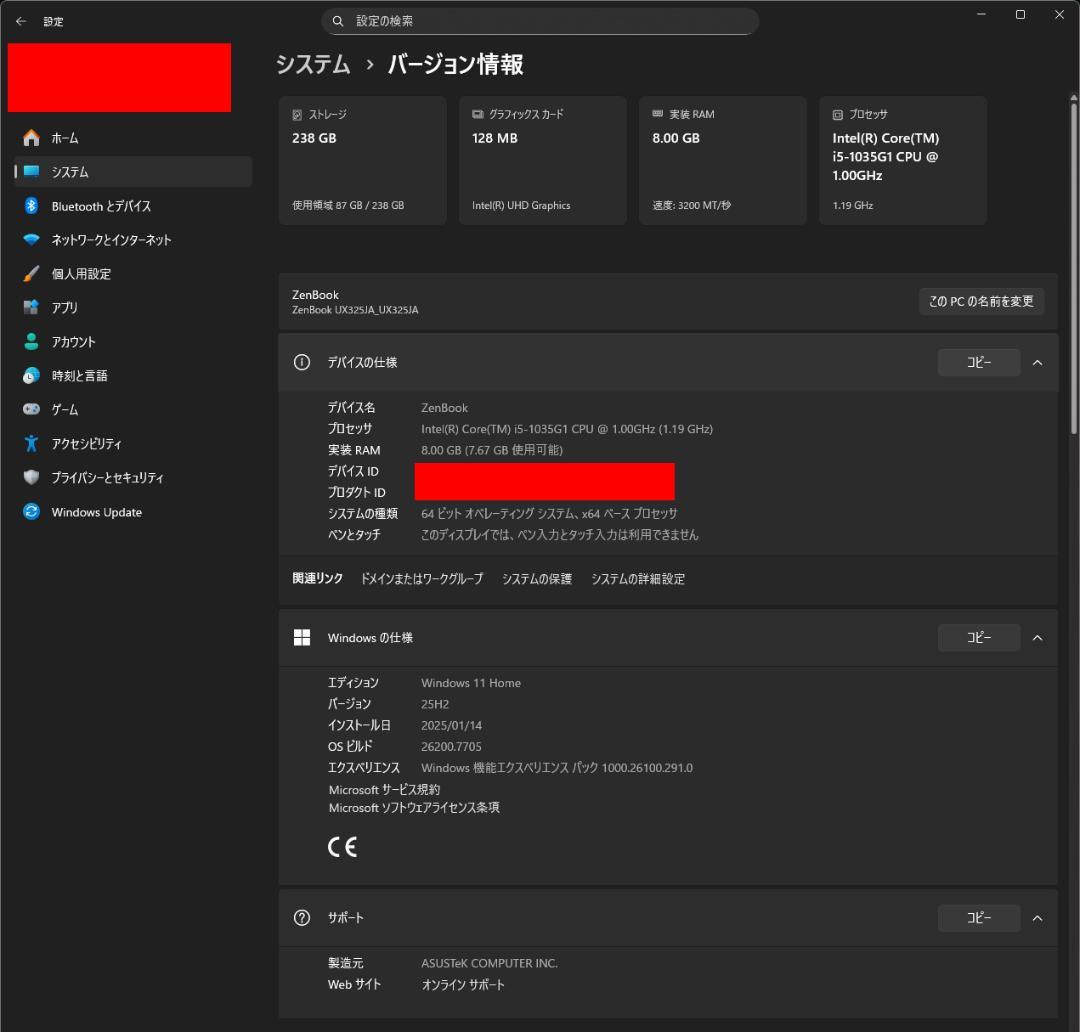This screenshot has width=1080, height=1032.
Task: Open Bluetooth とデバイス settings
Action: tap(100, 205)
